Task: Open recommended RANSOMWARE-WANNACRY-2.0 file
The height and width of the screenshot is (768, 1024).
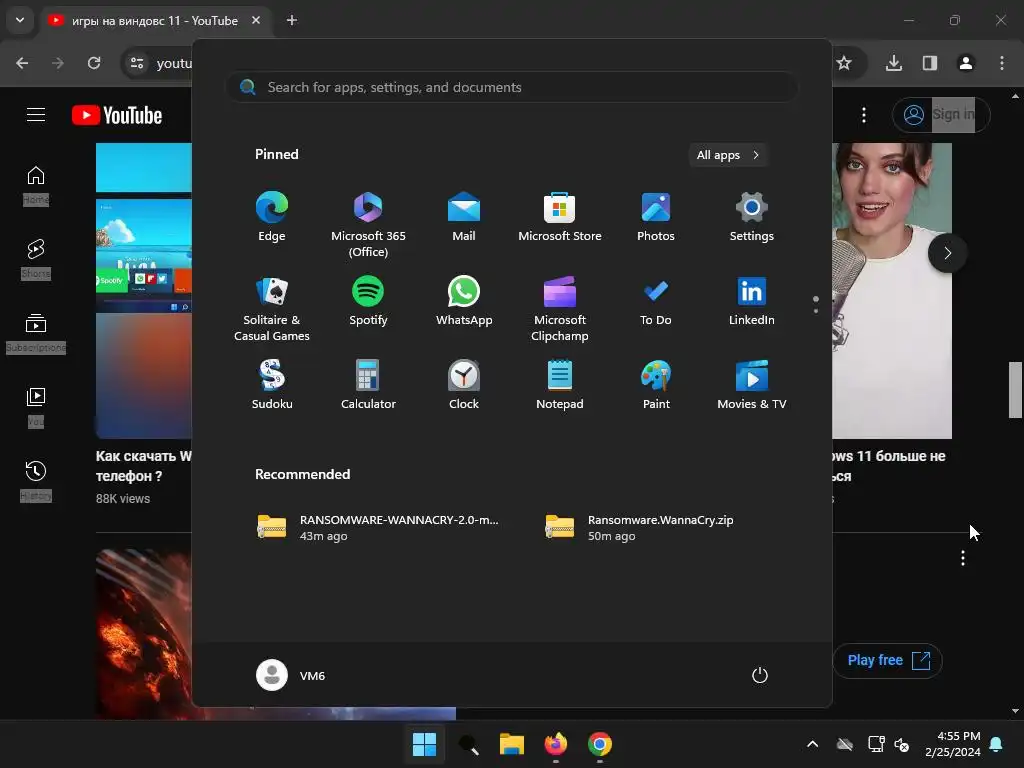Action: tap(379, 527)
